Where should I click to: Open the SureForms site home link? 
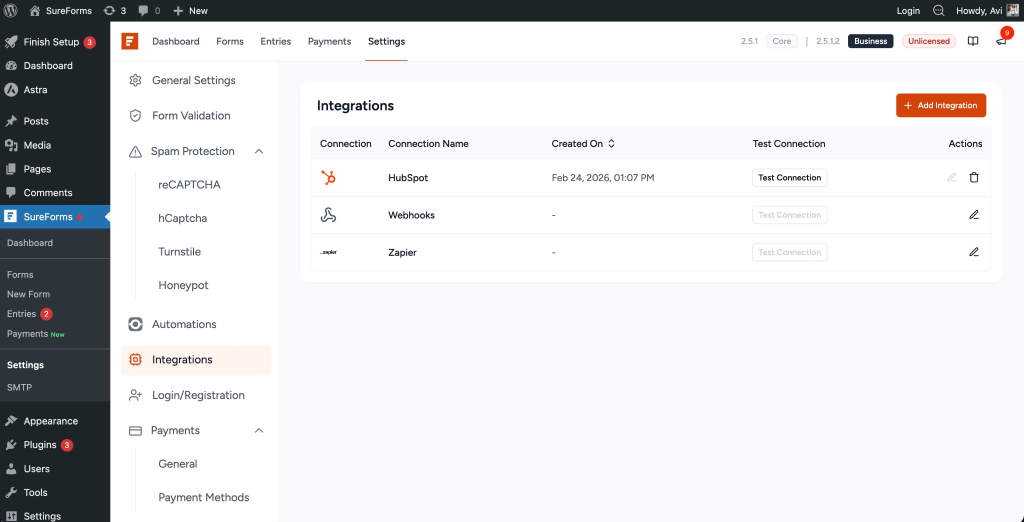[61, 10]
